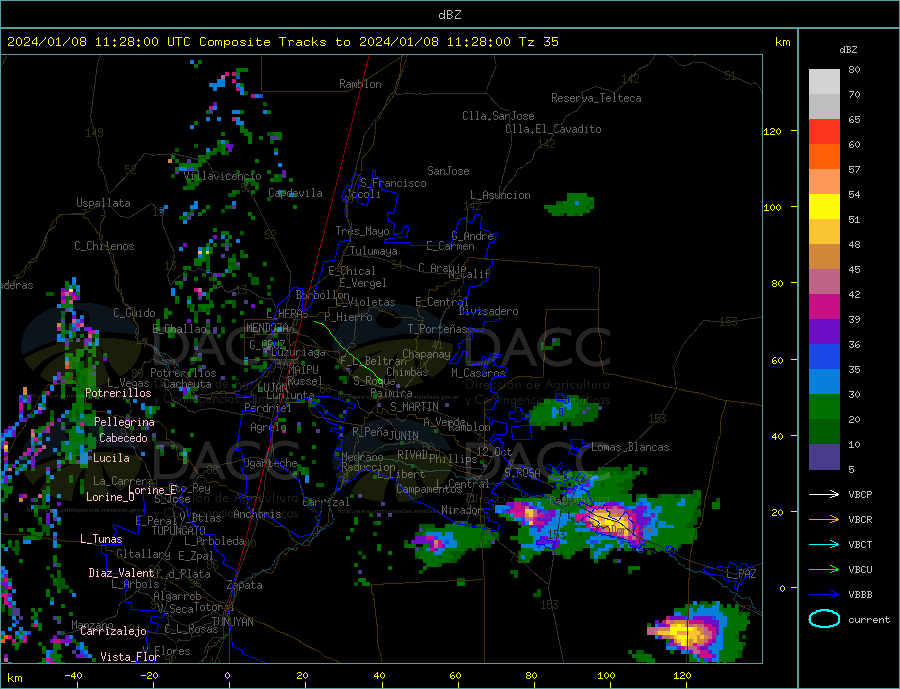Click the 'VBCR' legend label
900x689 pixels.
860,520
